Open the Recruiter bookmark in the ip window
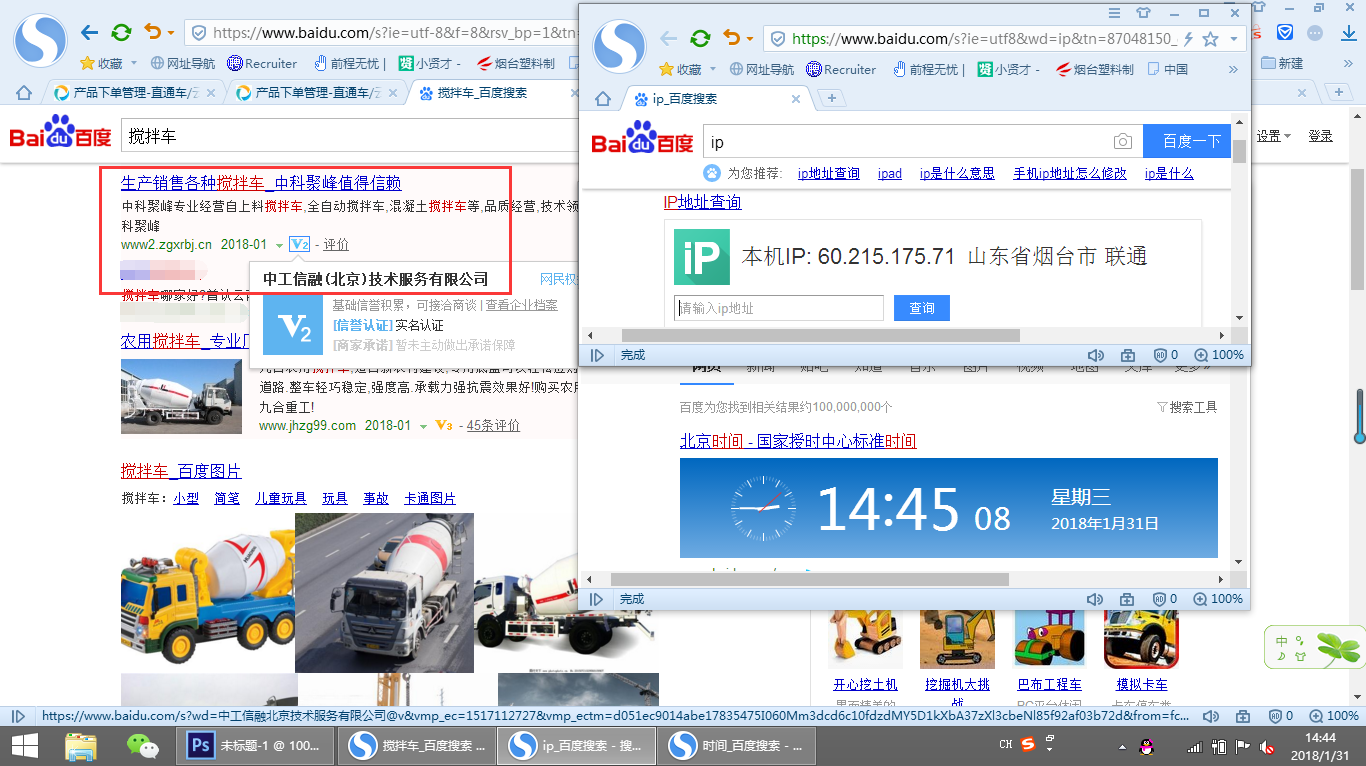1366x766 pixels. point(841,70)
